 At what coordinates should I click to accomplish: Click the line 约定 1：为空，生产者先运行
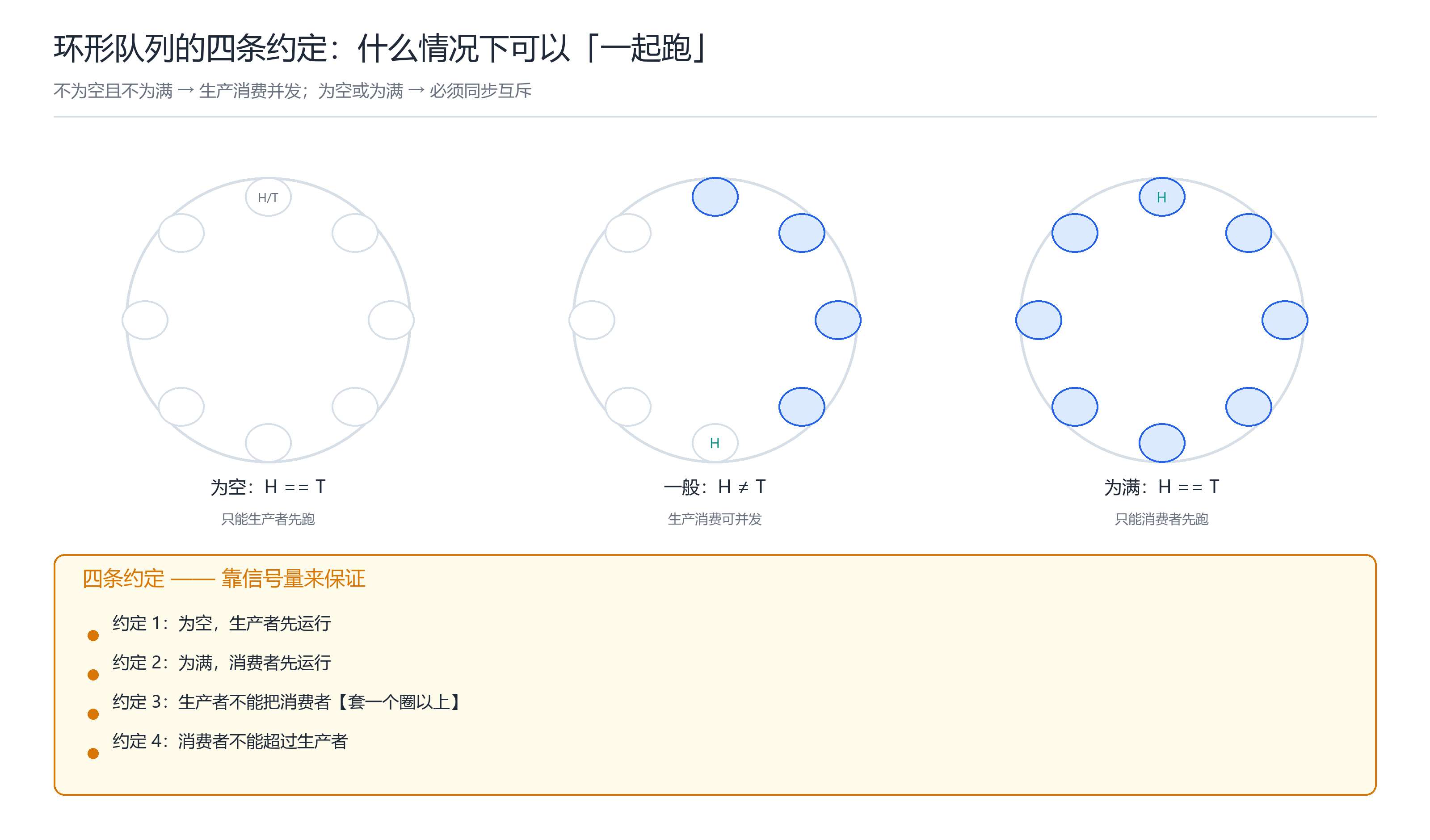click(222, 623)
